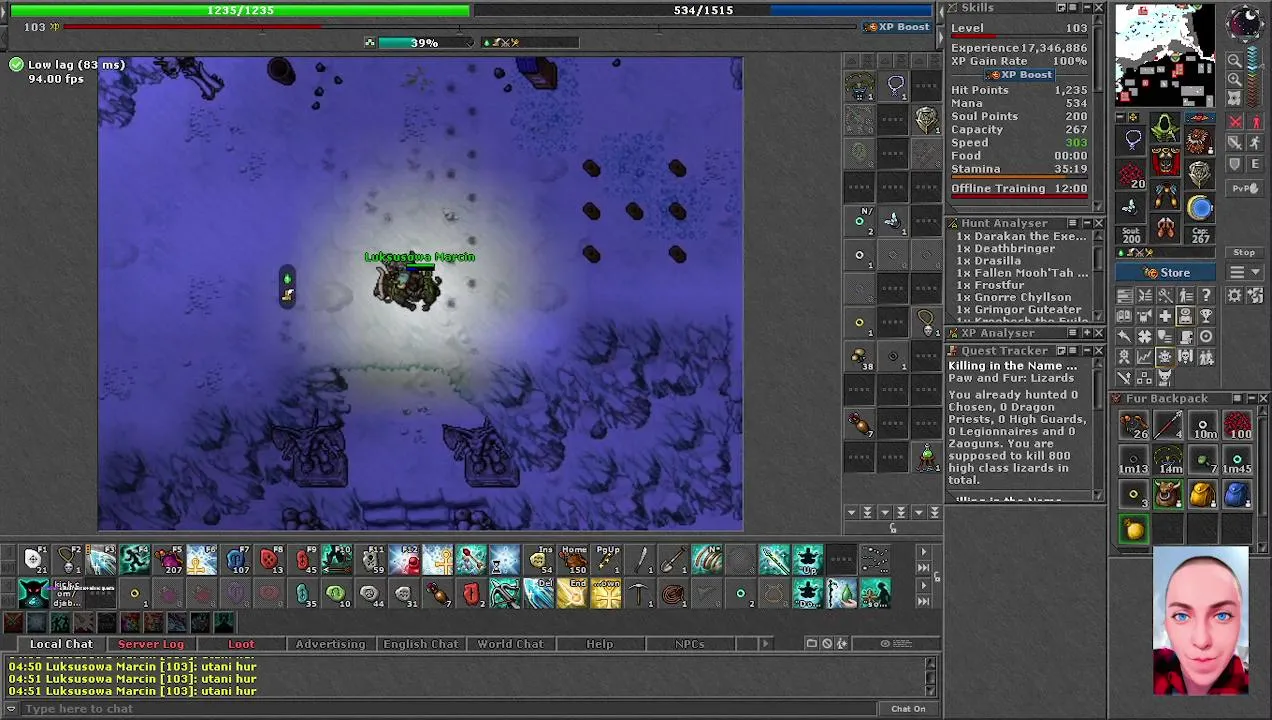Toggle stand mode red figure
Image resolution: width=1272 pixels, height=720 pixels.
[1255, 121]
